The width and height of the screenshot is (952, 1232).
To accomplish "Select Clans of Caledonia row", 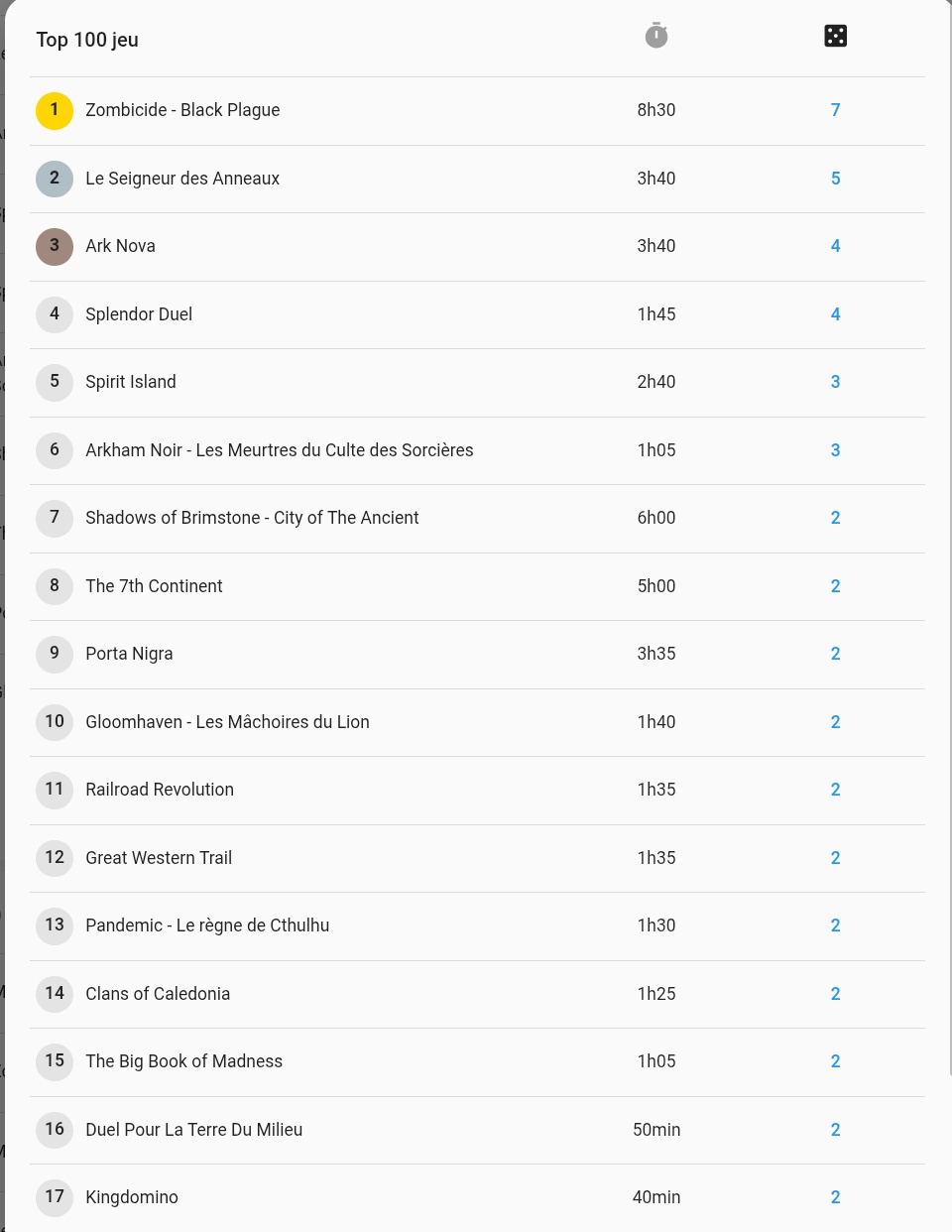I will [x=477, y=994].
